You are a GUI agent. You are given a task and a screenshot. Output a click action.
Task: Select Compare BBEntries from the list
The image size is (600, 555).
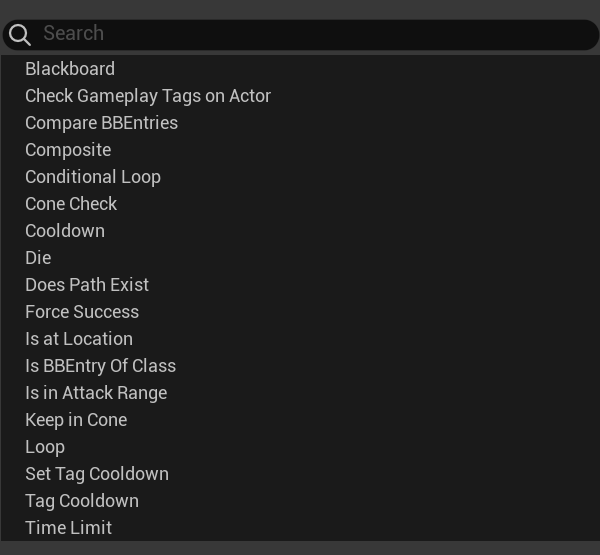point(101,123)
